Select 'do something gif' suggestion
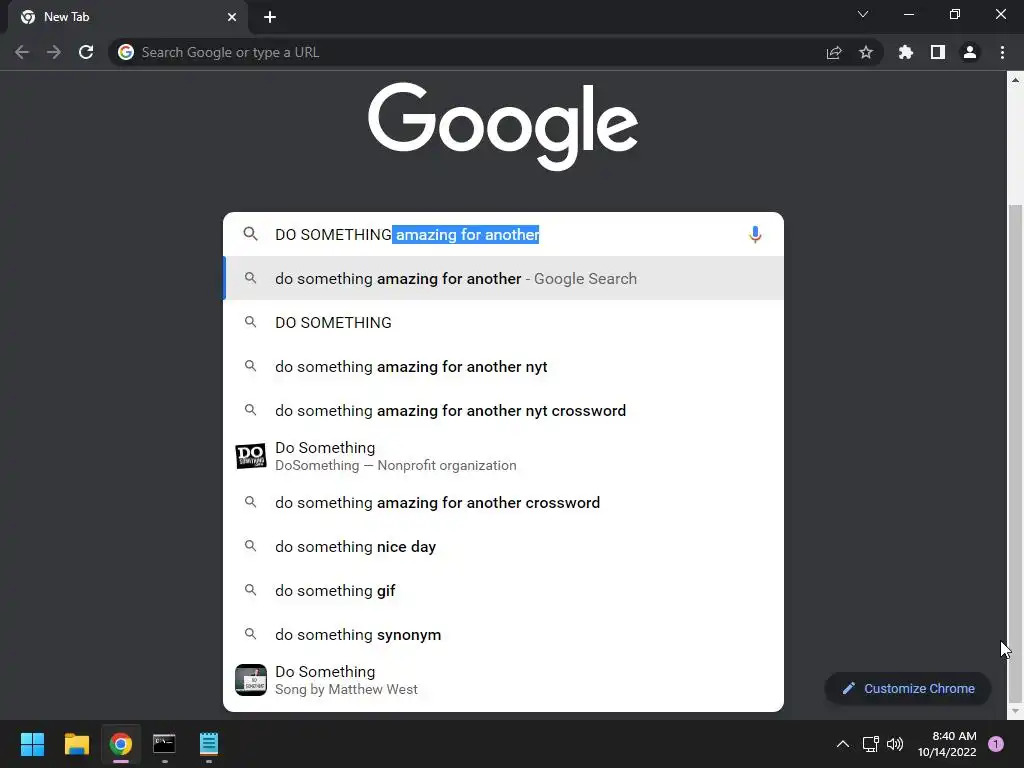The width and height of the screenshot is (1024, 768). (x=504, y=590)
